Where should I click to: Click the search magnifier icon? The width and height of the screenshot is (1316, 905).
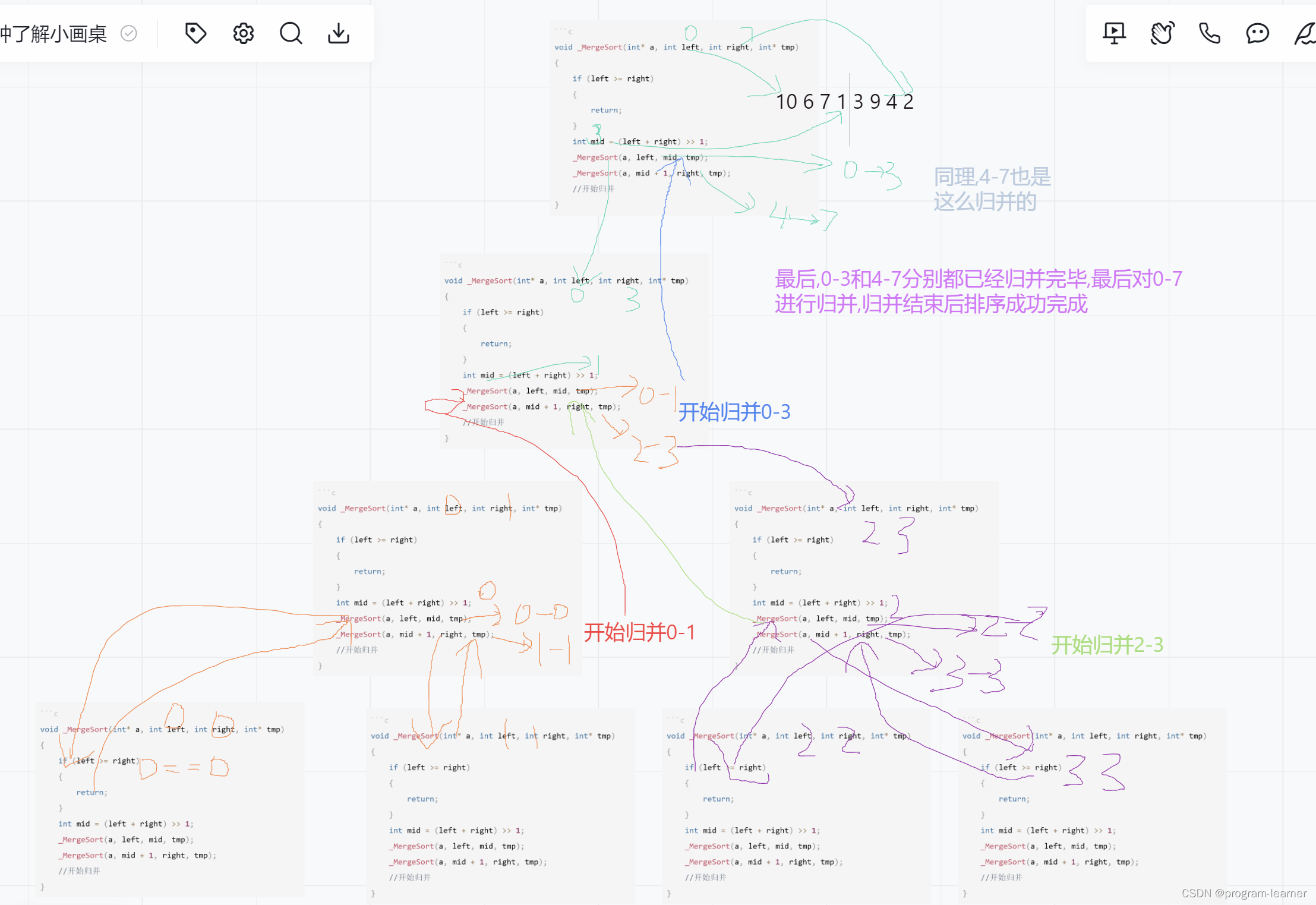[x=291, y=33]
